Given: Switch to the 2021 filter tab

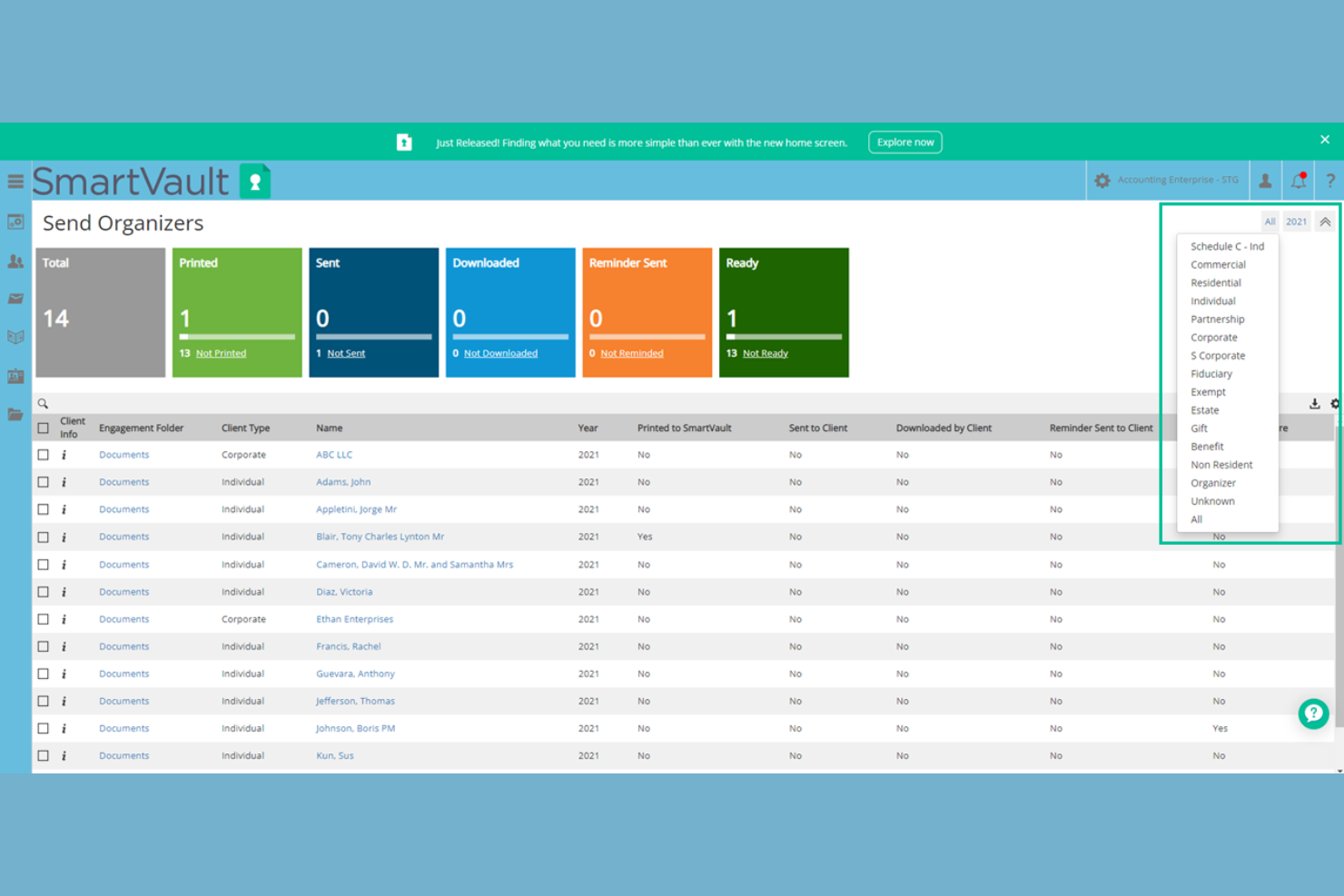Looking at the screenshot, I should click(x=1296, y=221).
